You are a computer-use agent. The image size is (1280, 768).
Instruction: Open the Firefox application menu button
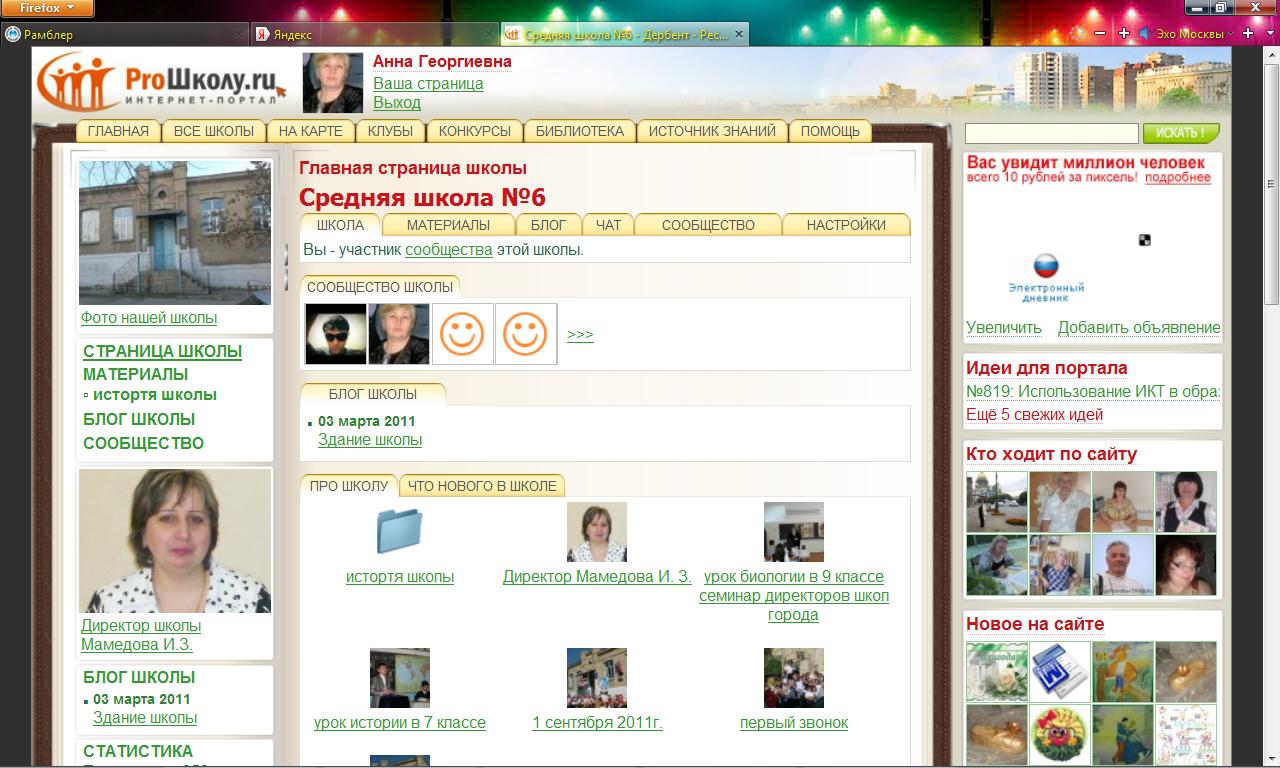coord(47,8)
